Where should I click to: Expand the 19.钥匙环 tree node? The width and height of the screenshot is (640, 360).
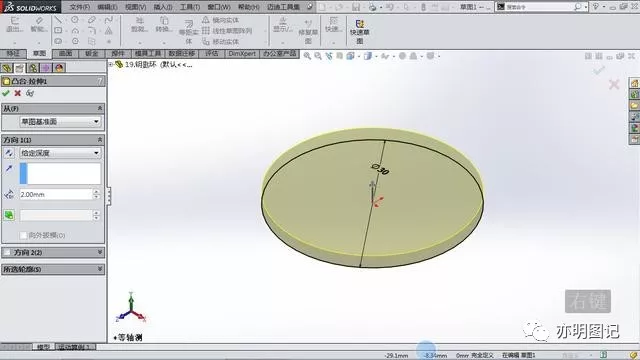(x=111, y=64)
